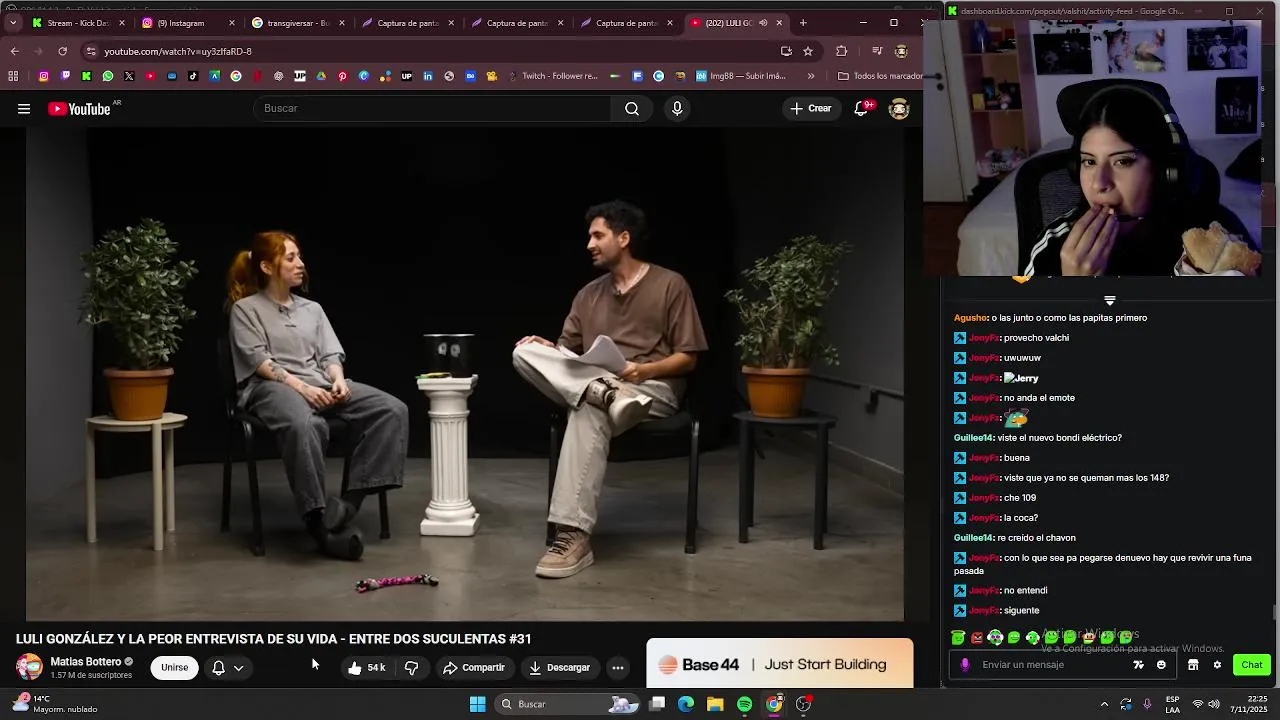Expand notification preferences next to bell
This screenshot has height=720, width=1280.
tap(238, 668)
